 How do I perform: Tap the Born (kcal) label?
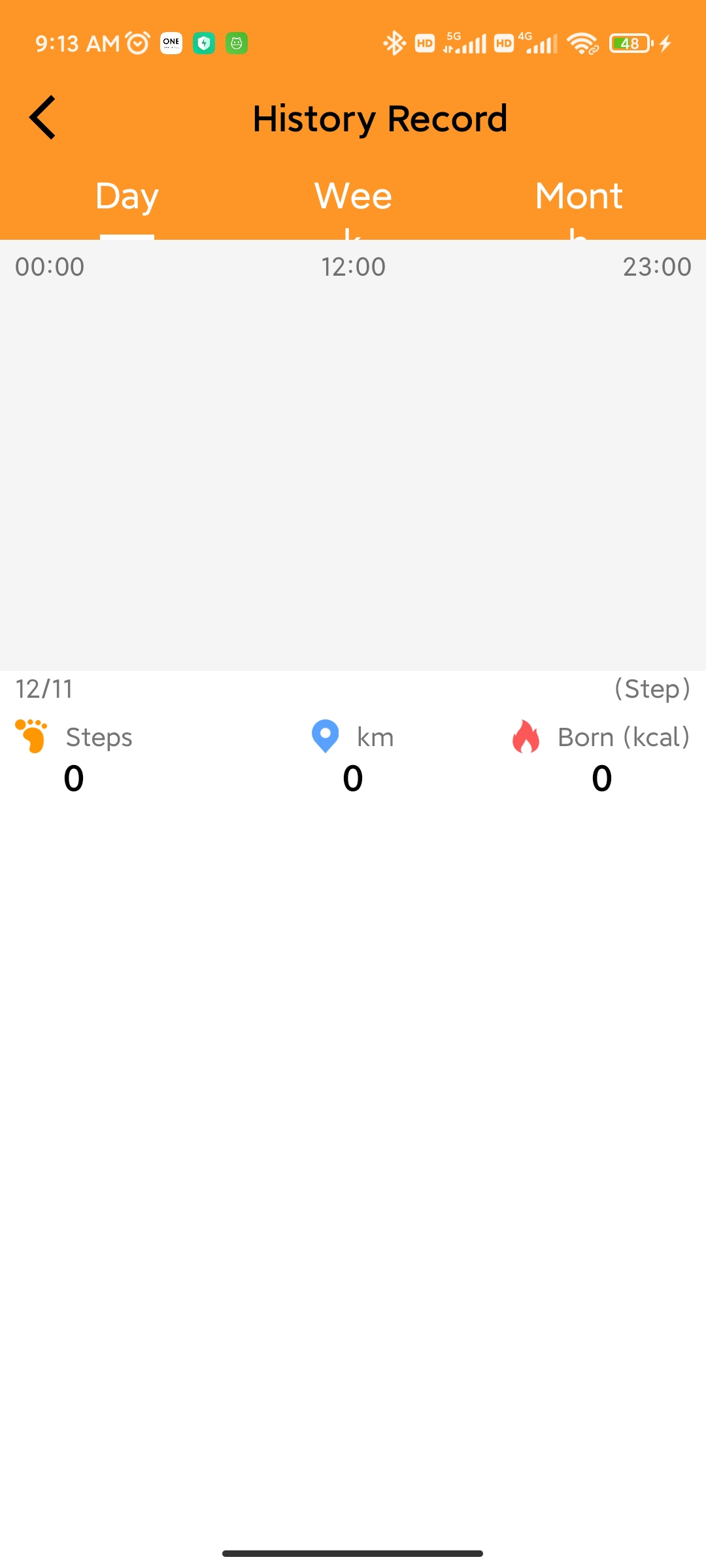coord(624,737)
